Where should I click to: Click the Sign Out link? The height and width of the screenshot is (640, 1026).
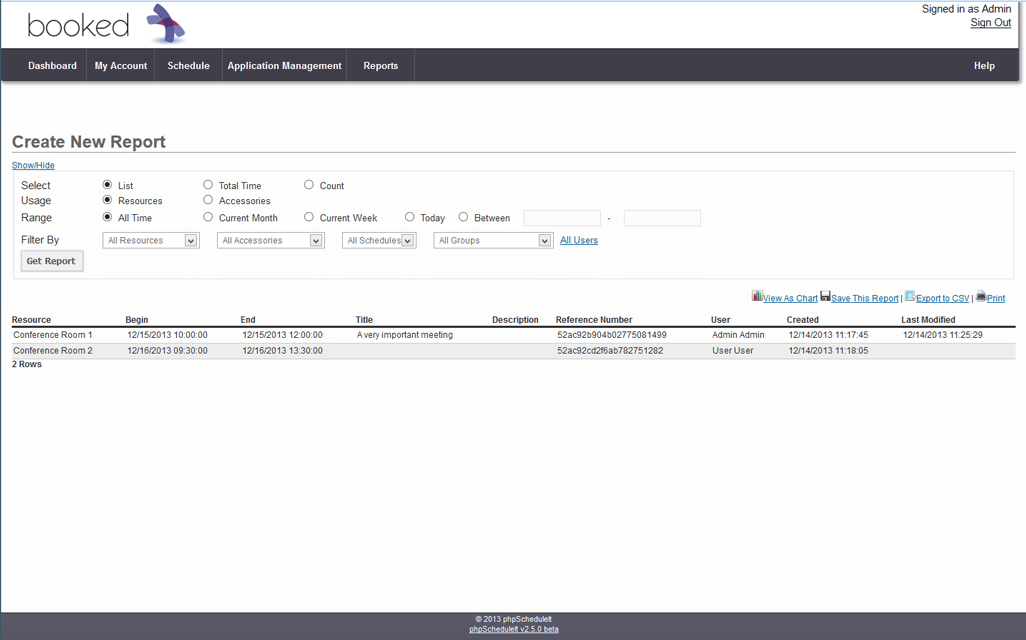[990, 23]
